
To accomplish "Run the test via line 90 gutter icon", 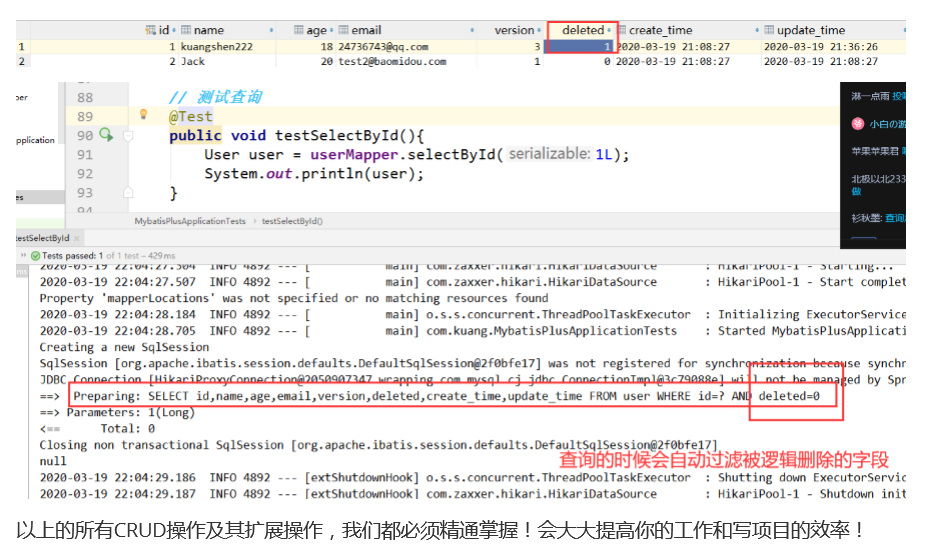I will [106, 135].
